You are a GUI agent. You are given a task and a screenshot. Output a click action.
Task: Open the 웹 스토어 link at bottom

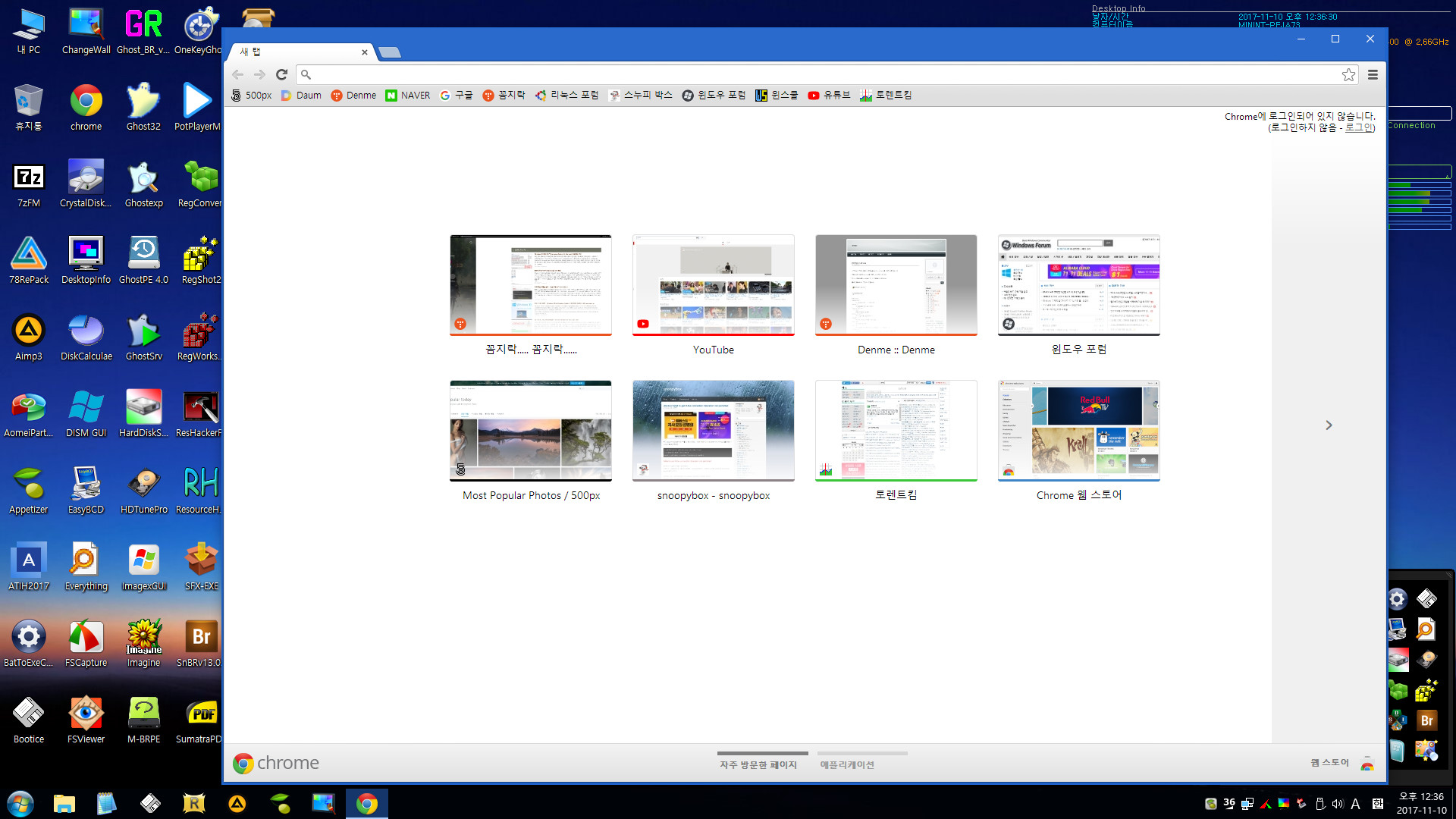(1342, 763)
